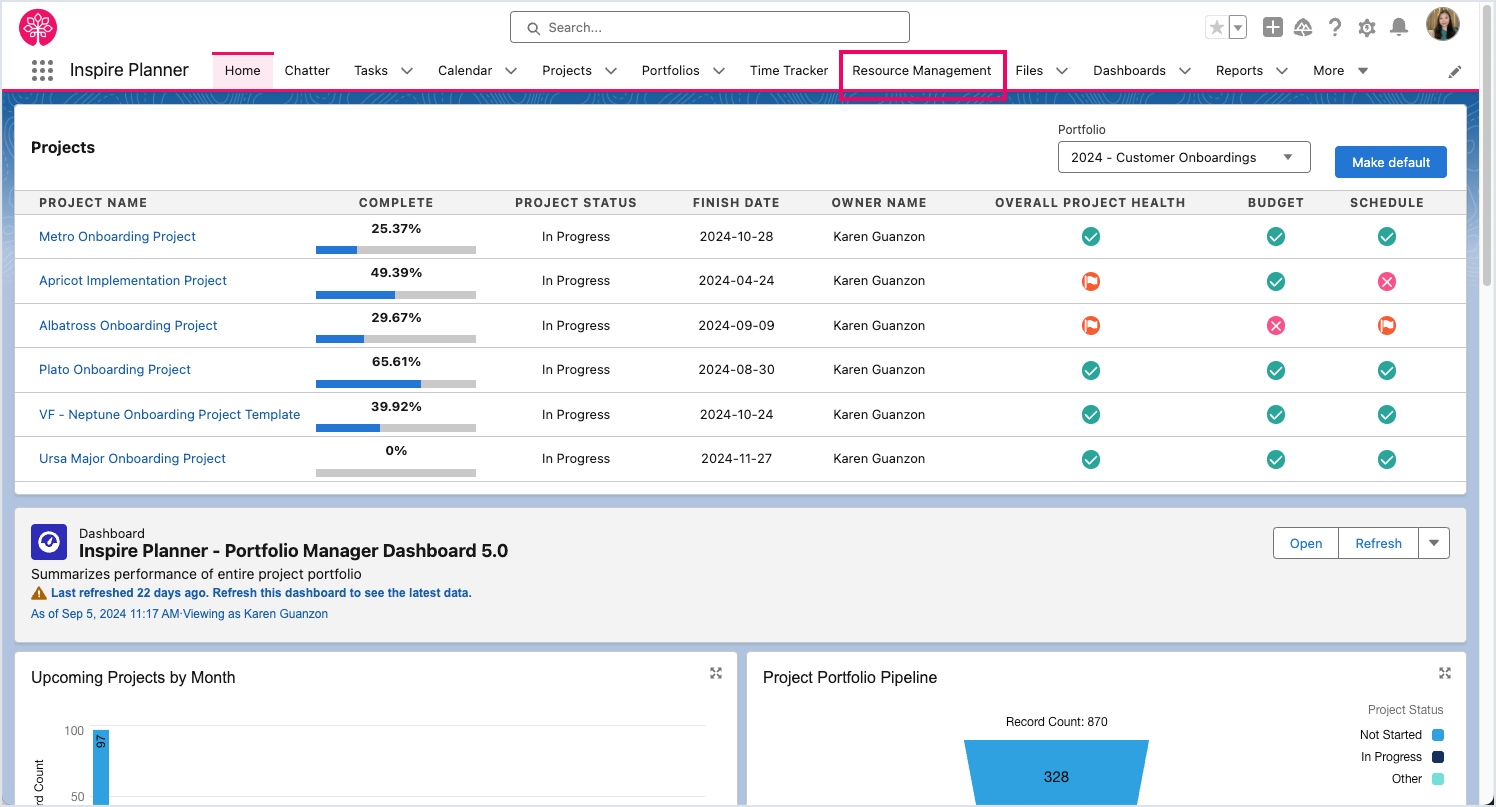Open VF - Neptune Onboarding Project Template link
Viewport: 1496px width, 807px height.
169,415
